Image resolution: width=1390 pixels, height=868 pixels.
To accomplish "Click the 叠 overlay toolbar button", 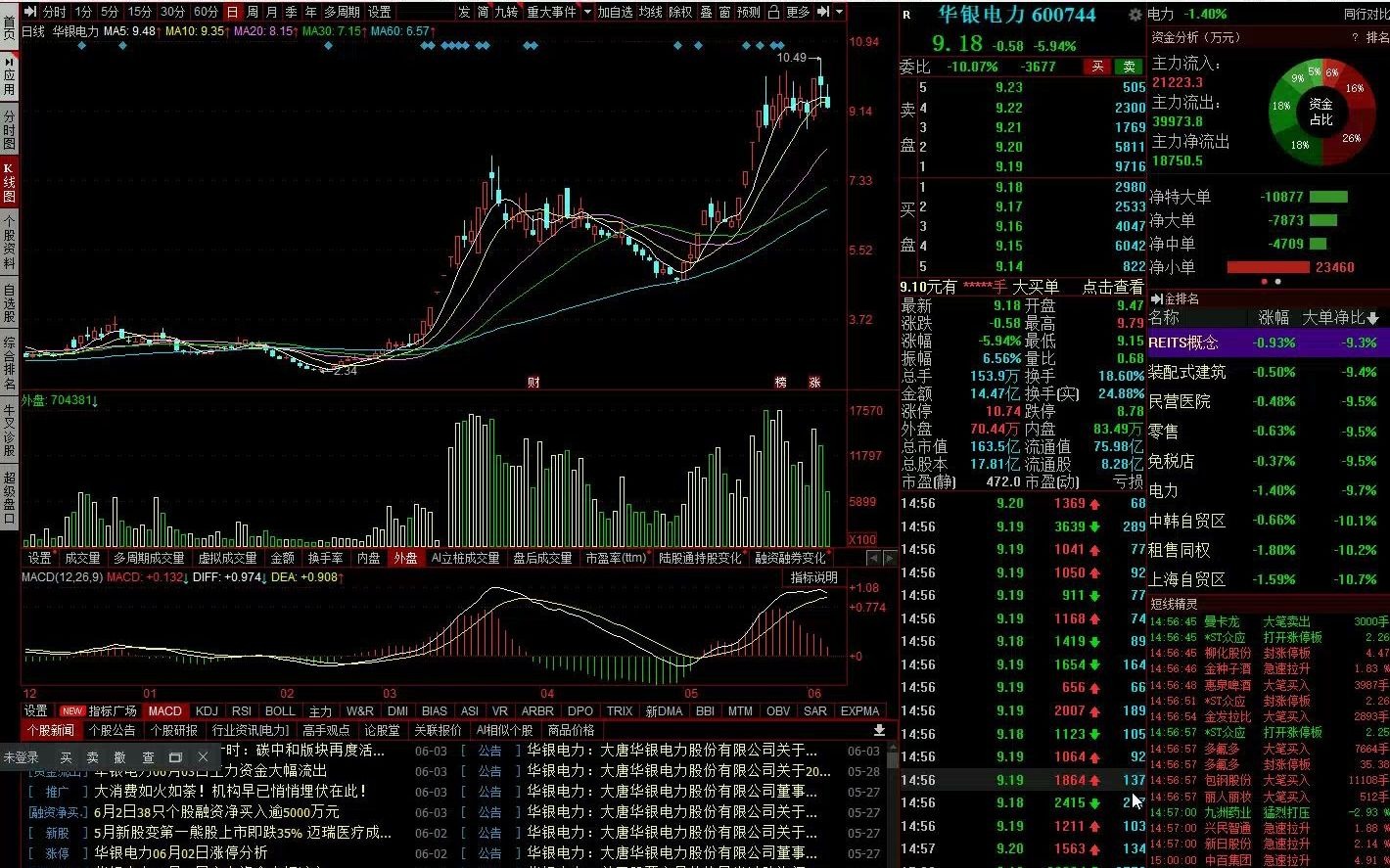I will 706,12.
